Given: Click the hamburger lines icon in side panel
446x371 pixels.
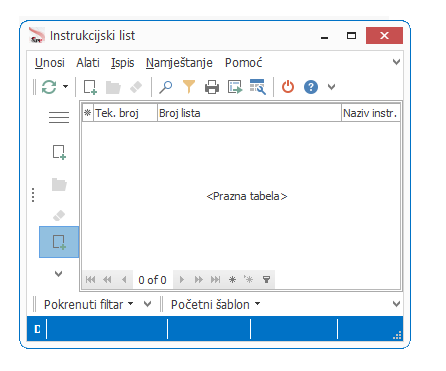Looking at the screenshot, I should [x=59, y=117].
